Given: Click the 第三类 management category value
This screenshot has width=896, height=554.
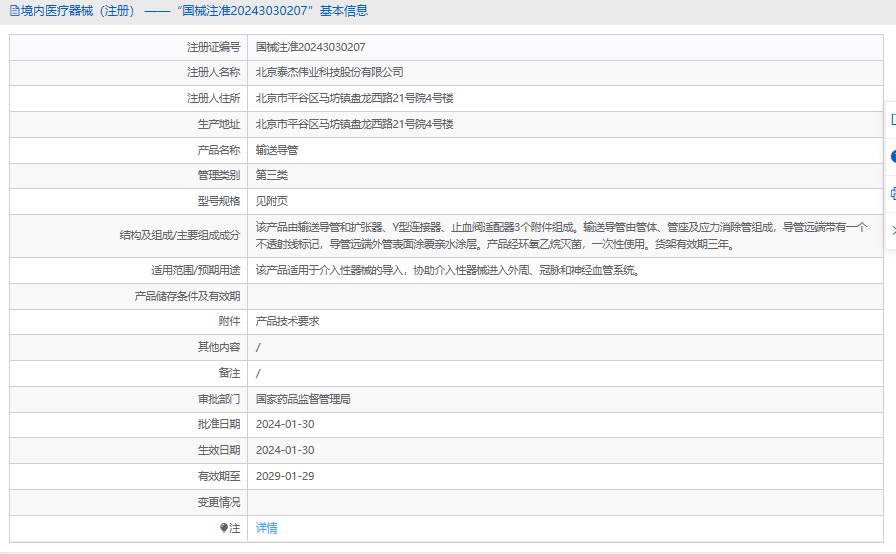Looking at the screenshot, I should [x=271, y=175].
